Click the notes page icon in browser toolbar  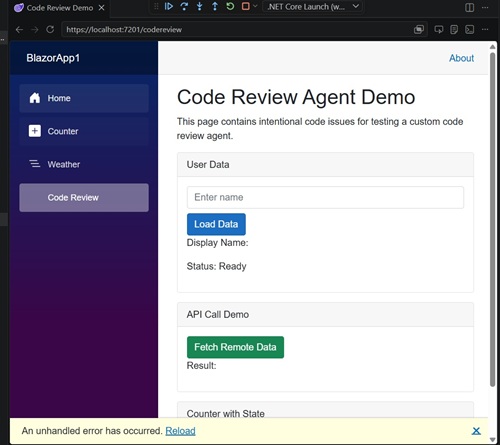point(454,30)
